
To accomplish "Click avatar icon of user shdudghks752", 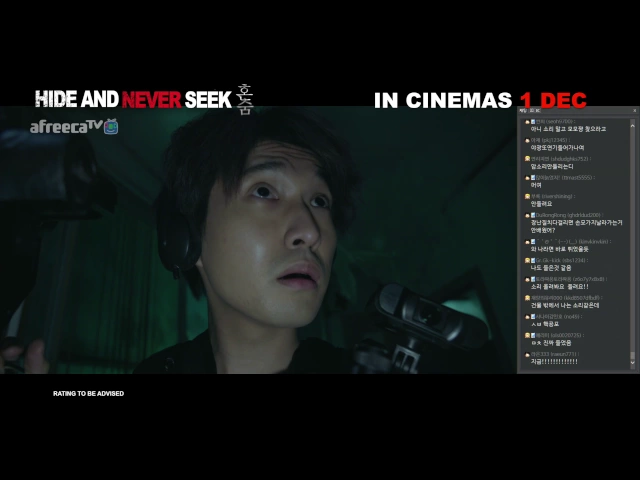I will point(527,159).
